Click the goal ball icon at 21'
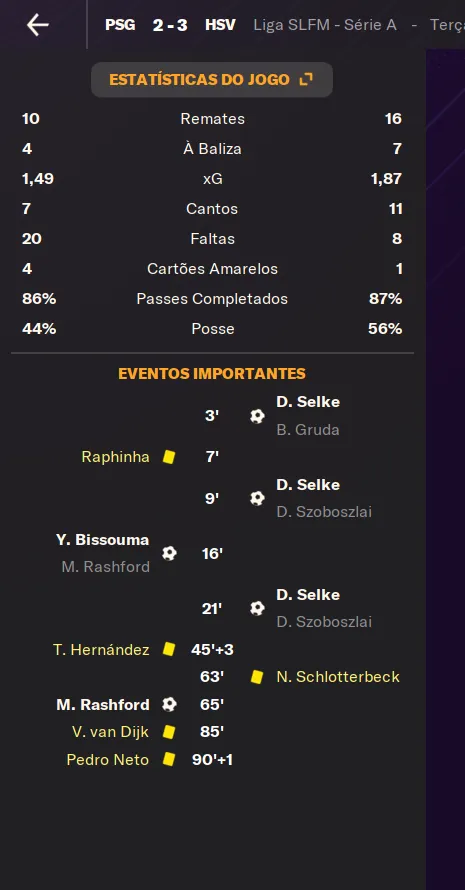Screen dimensions: 465x890 [257, 608]
